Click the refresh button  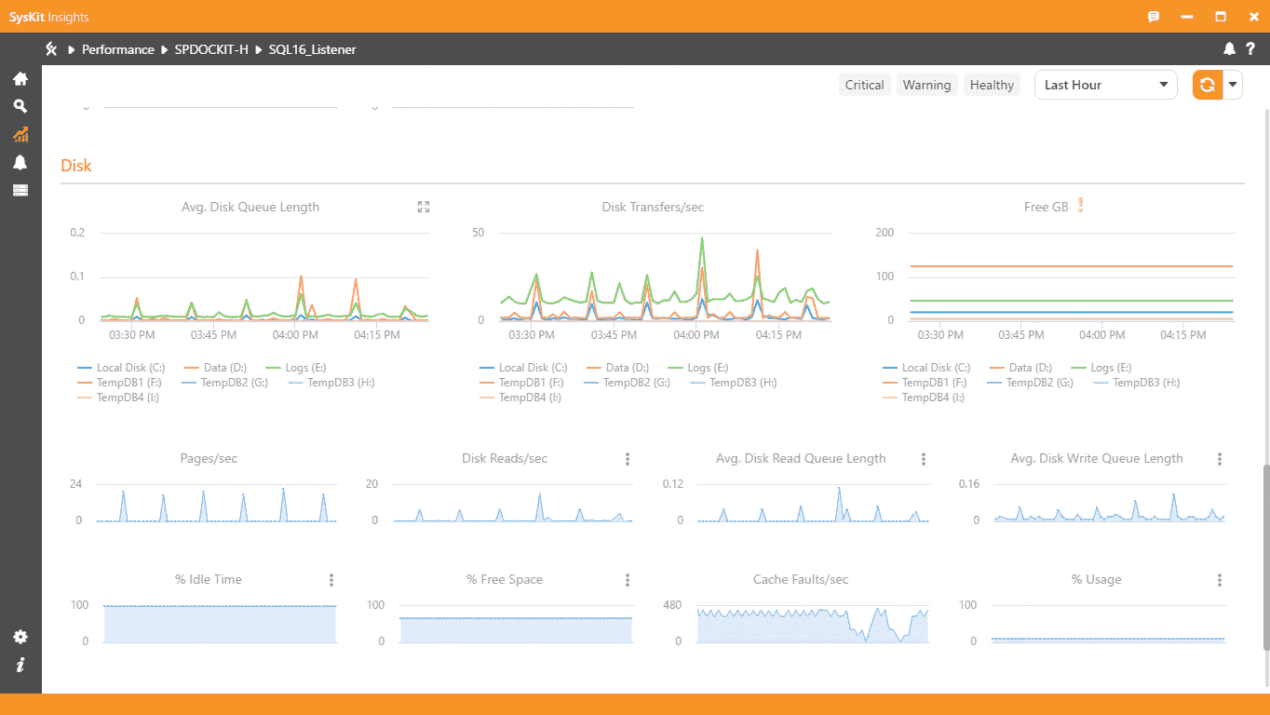(x=1206, y=84)
